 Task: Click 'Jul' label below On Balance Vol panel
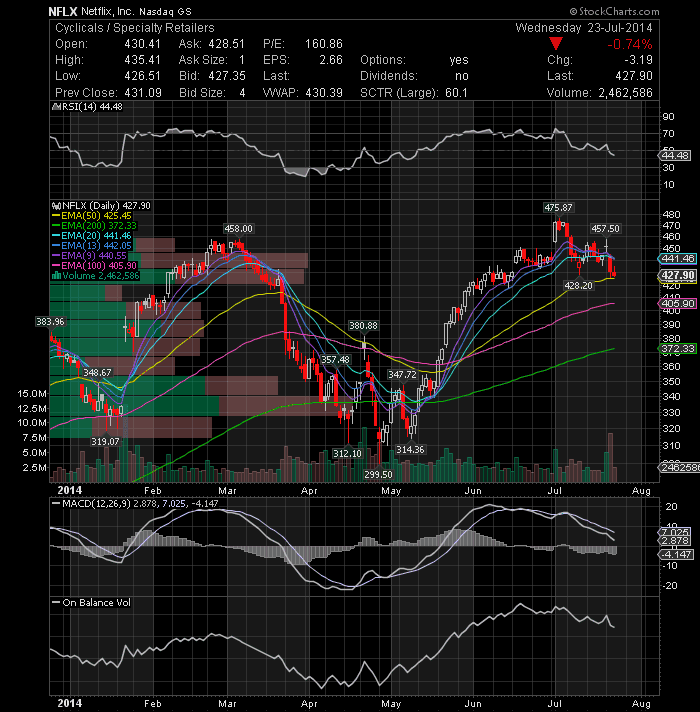pyautogui.click(x=555, y=704)
